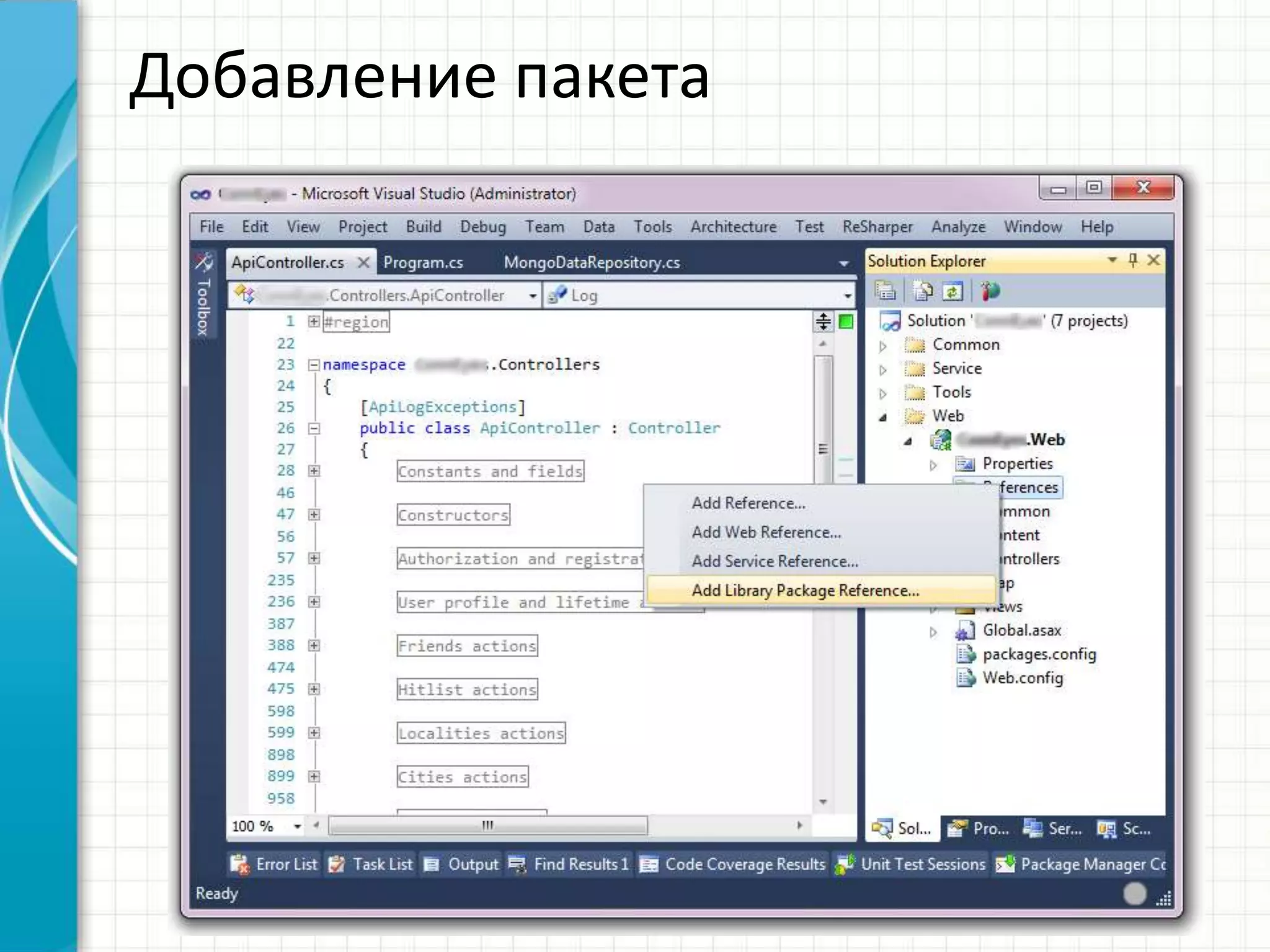
Task: Switch to the Pro... bottom tab
Action: click(979, 829)
